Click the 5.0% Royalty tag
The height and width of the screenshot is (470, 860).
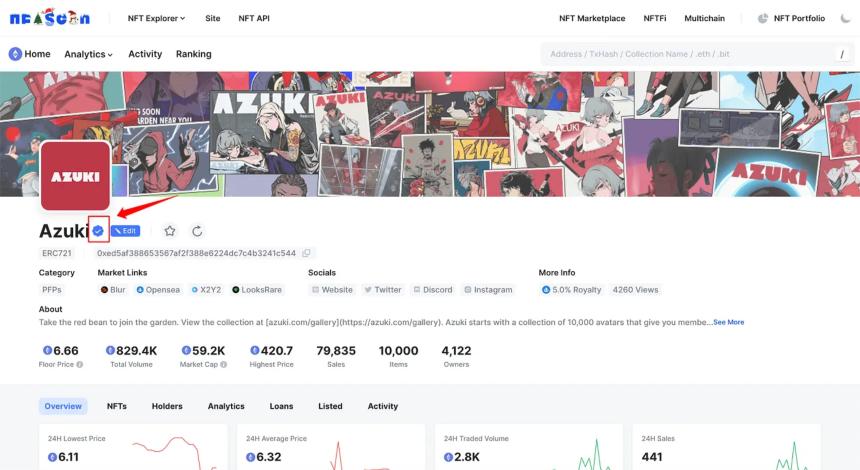point(572,290)
